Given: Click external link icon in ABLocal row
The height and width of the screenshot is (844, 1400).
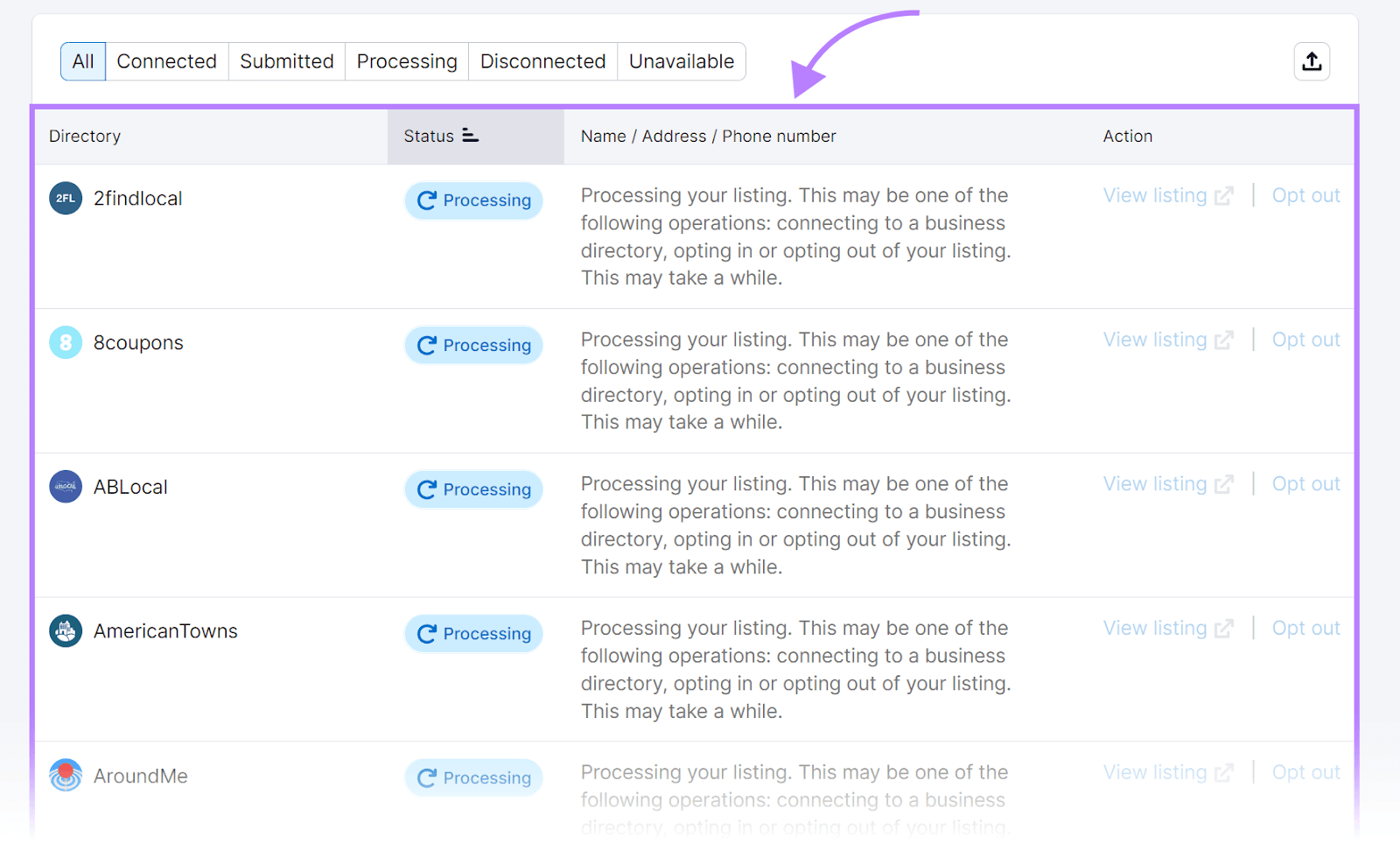Looking at the screenshot, I should tap(1224, 484).
